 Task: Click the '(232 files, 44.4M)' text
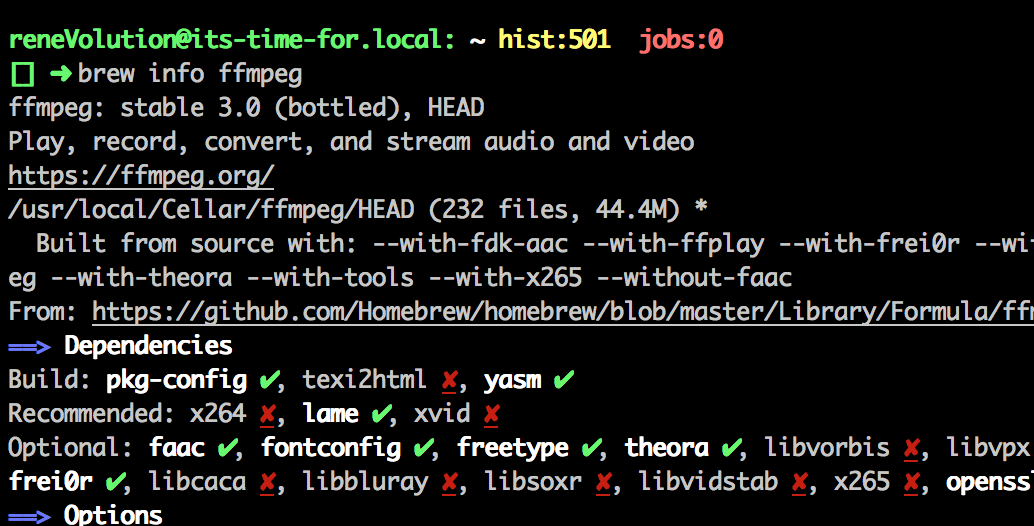555,210
